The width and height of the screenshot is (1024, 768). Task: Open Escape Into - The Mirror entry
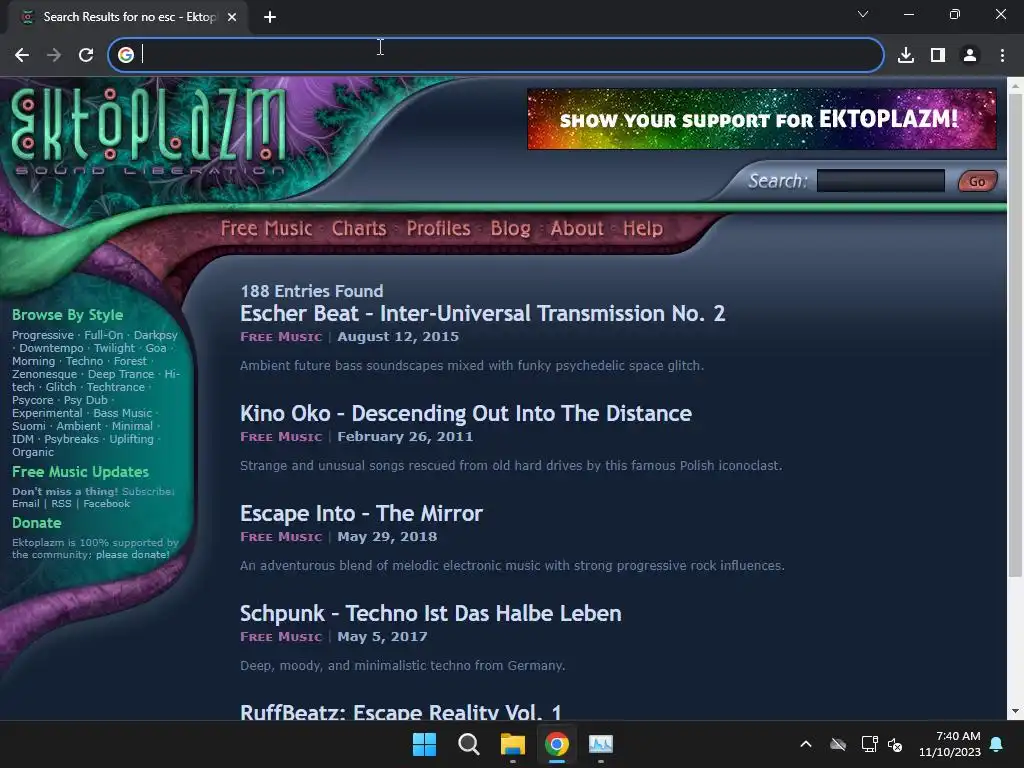click(x=361, y=513)
